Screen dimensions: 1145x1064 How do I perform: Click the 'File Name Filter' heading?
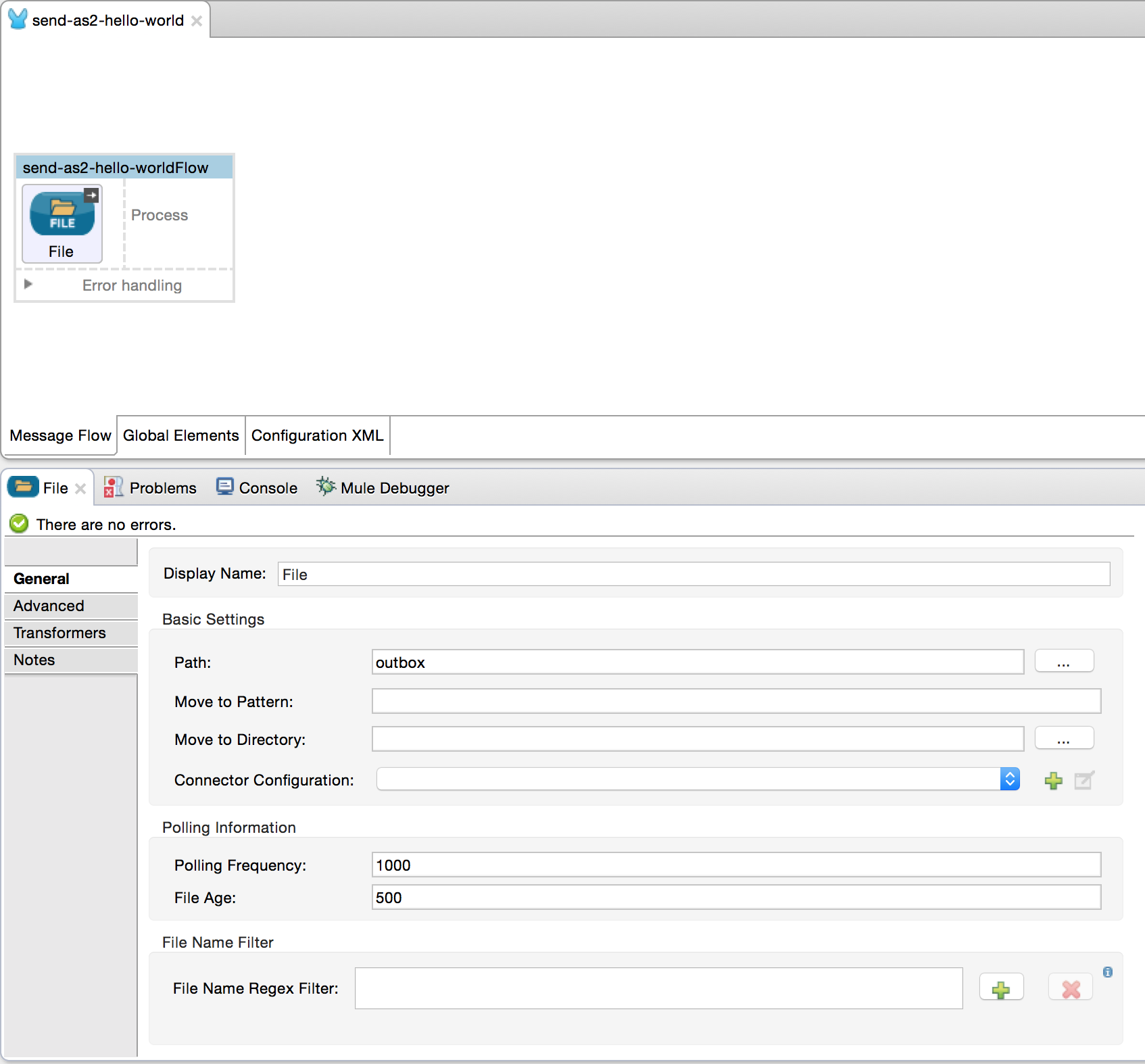point(218,942)
